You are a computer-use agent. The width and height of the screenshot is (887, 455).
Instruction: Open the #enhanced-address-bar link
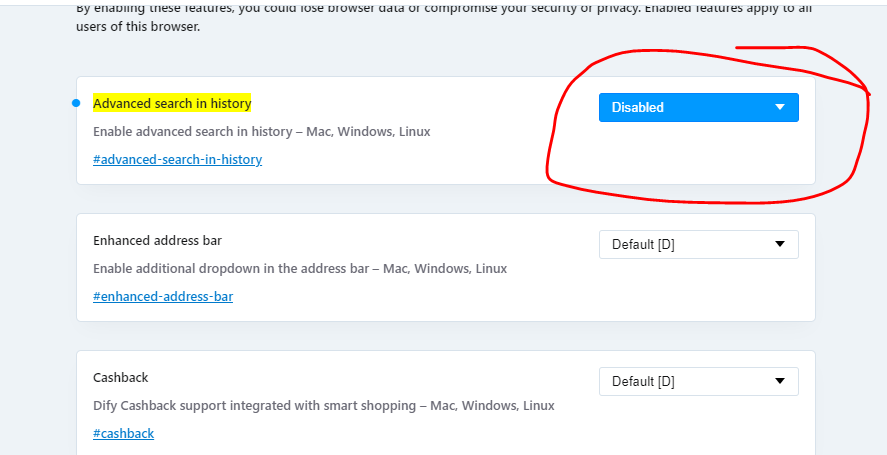163,297
